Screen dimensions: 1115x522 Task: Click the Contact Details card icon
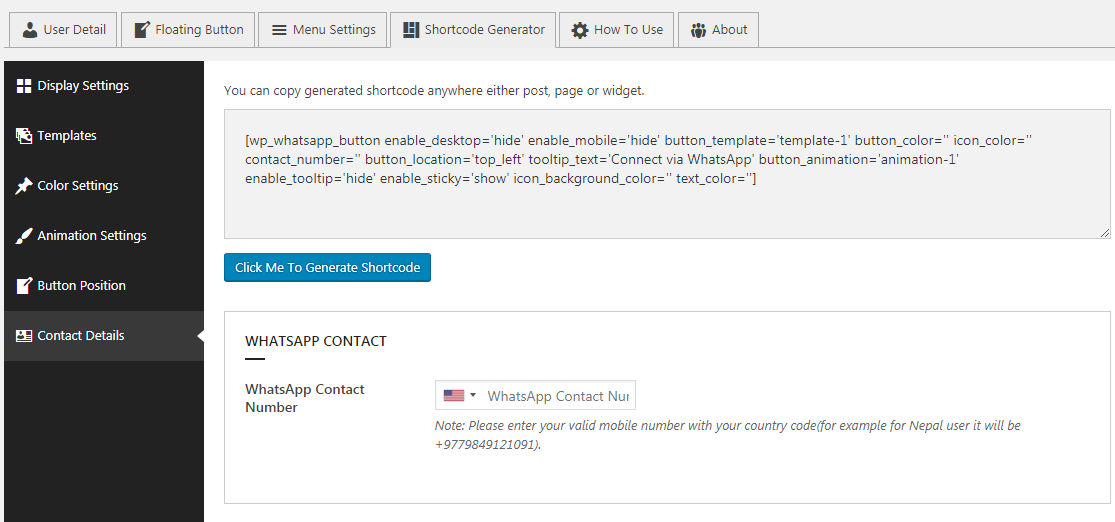(24, 336)
